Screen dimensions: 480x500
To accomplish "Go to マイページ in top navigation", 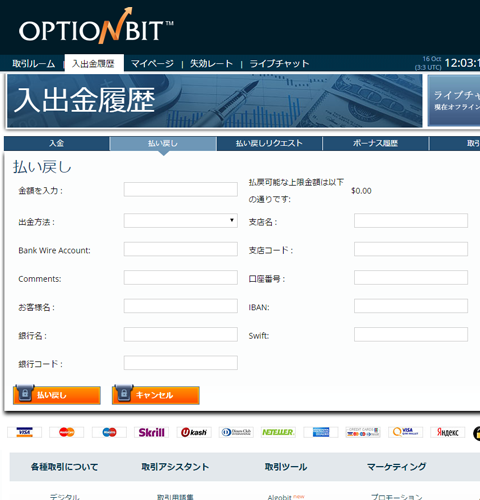I will (152, 63).
